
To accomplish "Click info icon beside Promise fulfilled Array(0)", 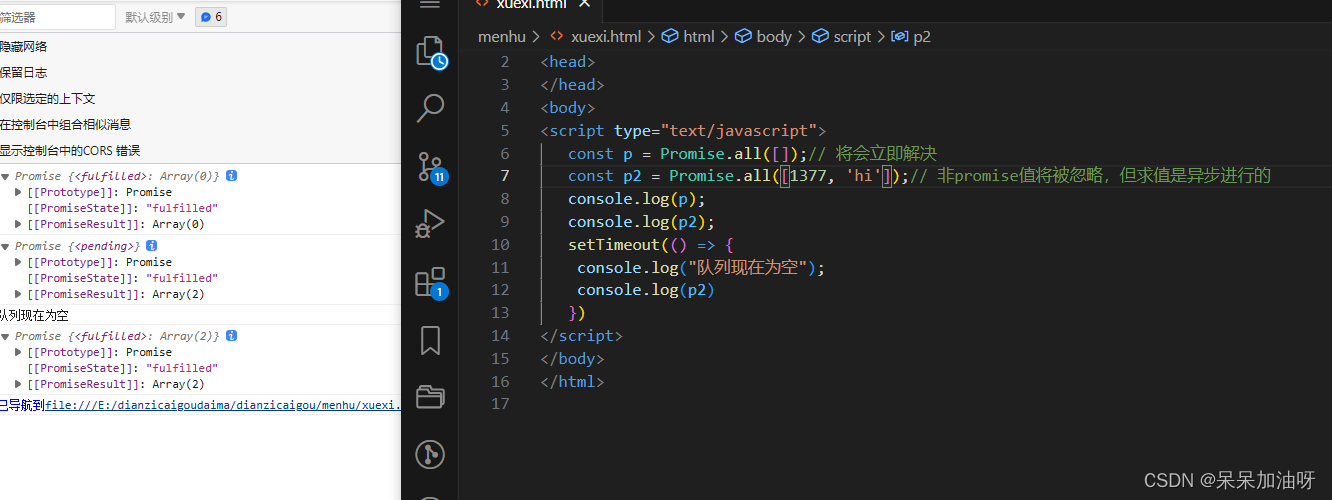I will point(231,176).
